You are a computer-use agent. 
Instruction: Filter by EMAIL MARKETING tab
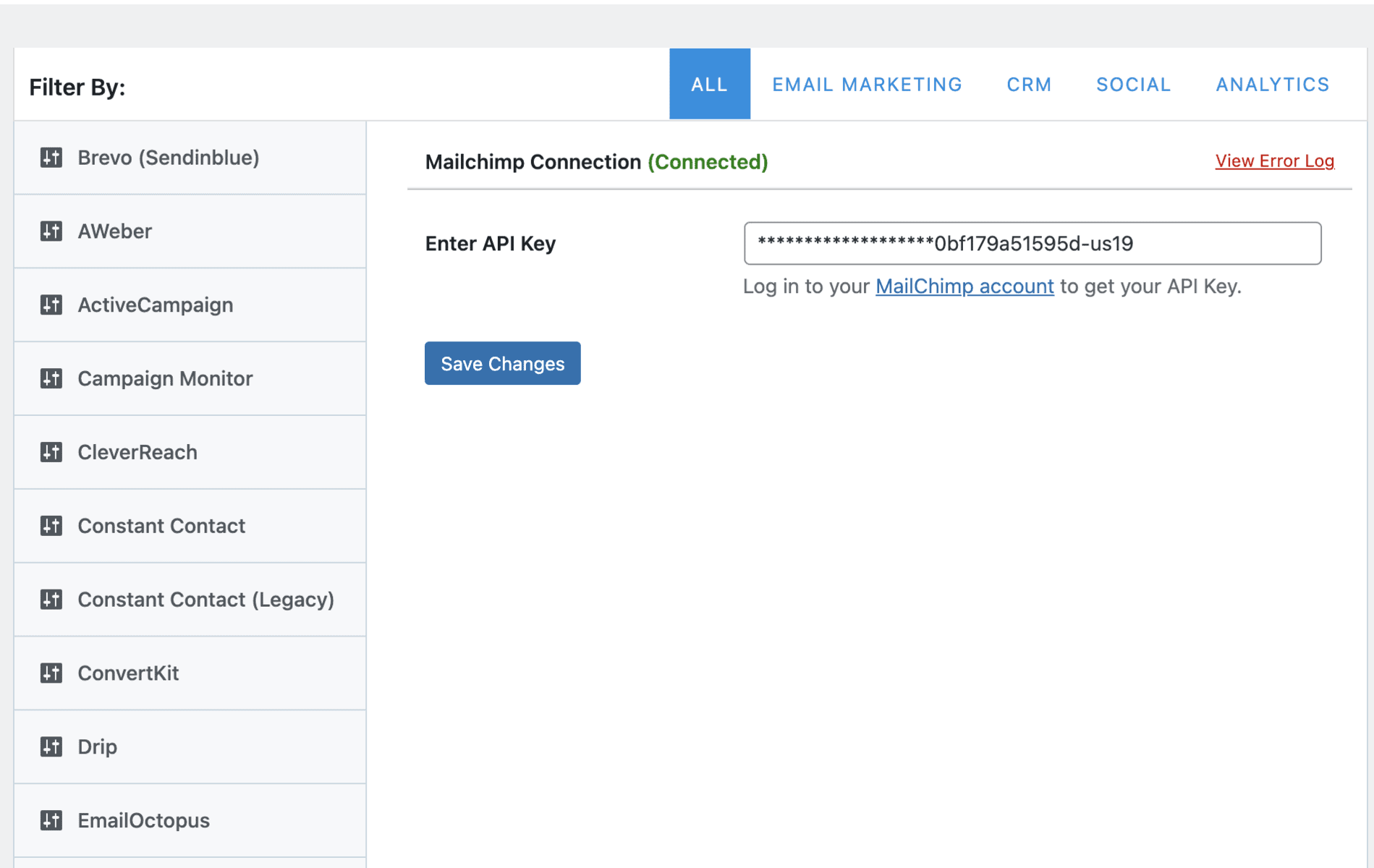(867, 84)
